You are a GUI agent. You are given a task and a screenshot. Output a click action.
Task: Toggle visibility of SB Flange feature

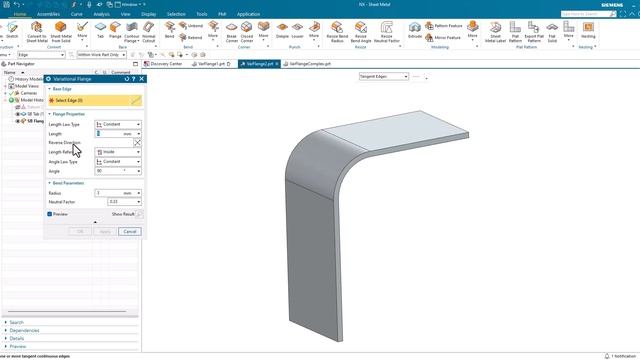point(18,121)
